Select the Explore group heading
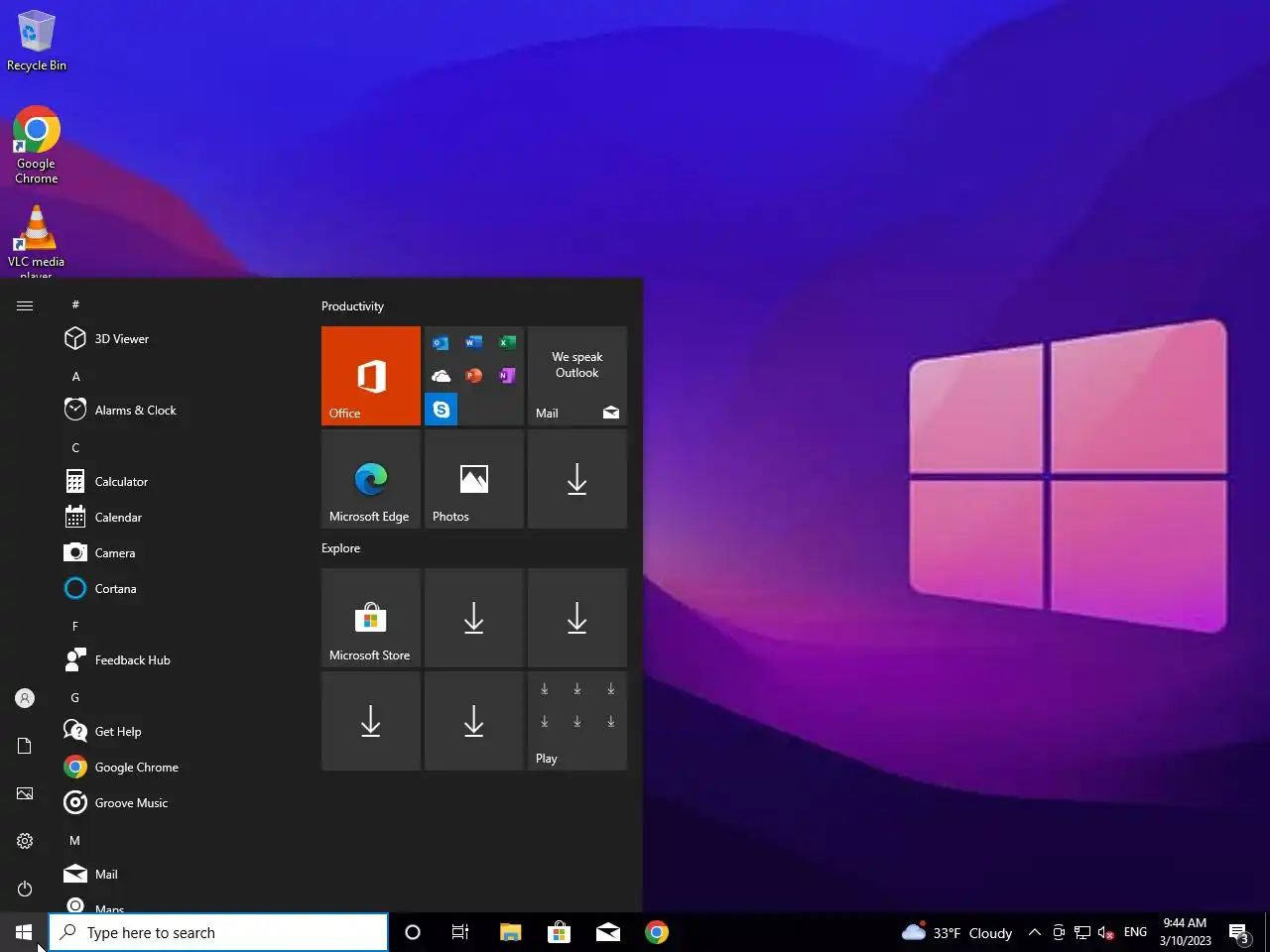This screenshot has height=952, width=1270. point(340,548)
